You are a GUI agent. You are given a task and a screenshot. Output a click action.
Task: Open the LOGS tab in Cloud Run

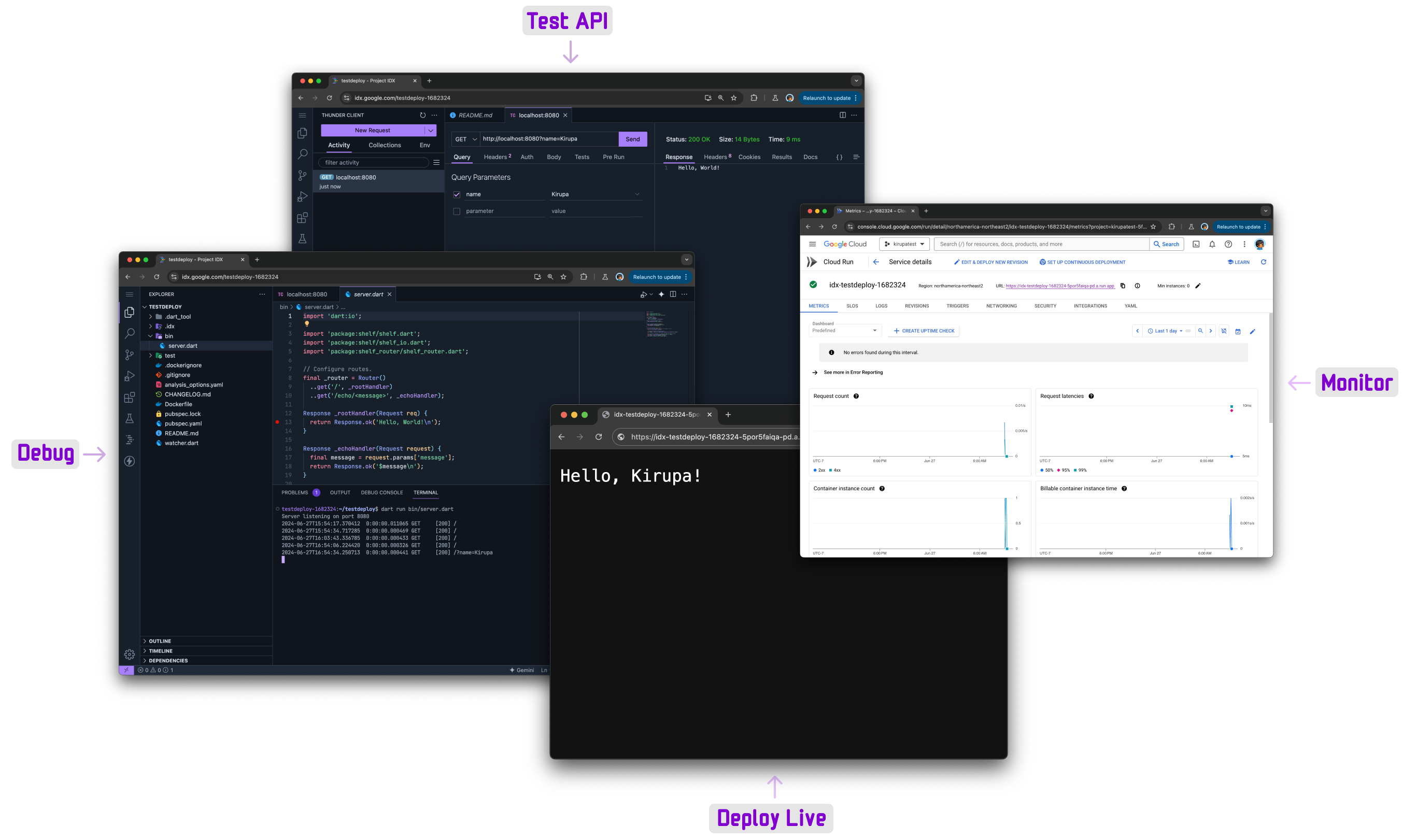point(881,306)
